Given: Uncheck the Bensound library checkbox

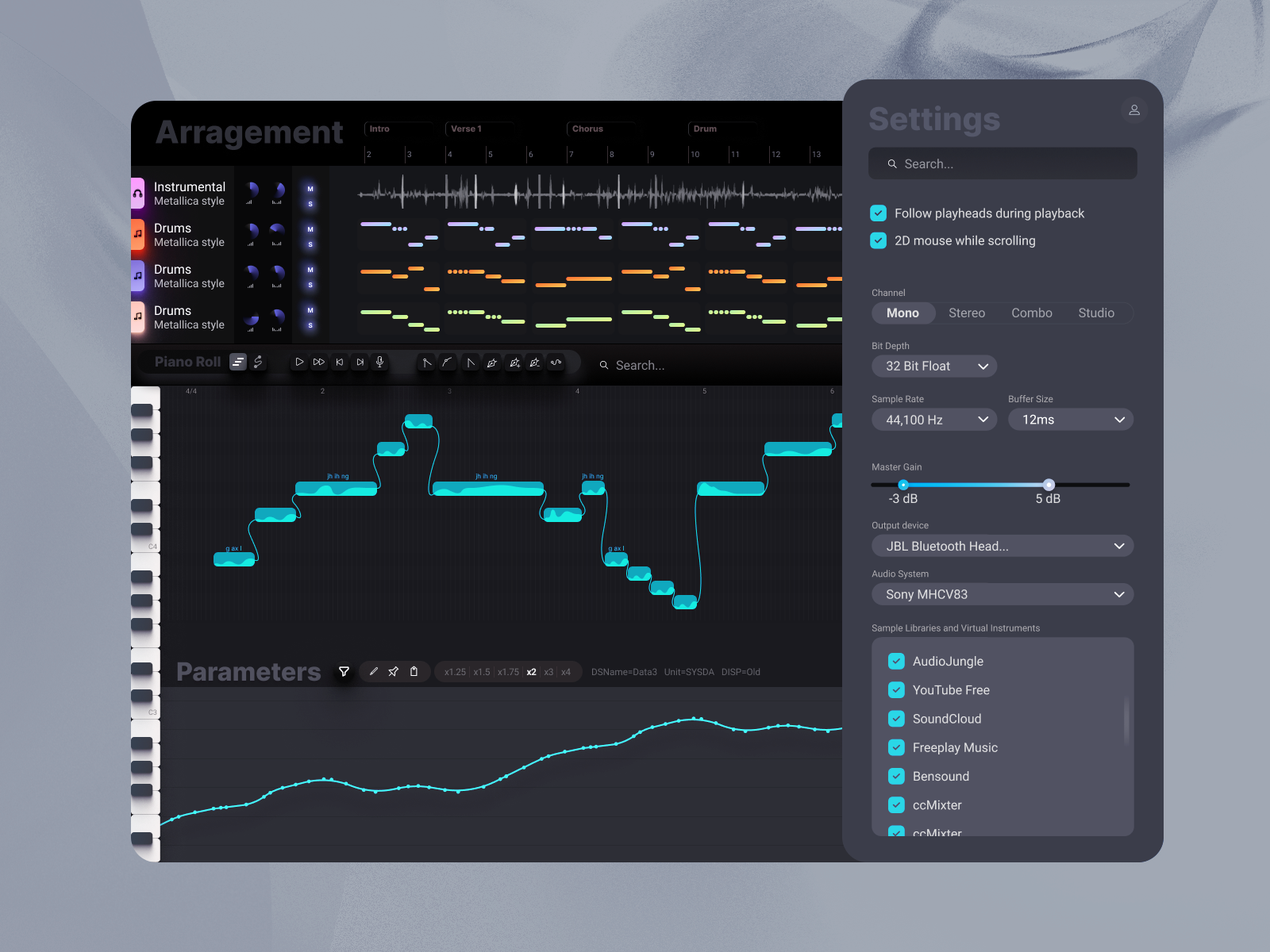Looking at the screenshot, I should tap(896, 776).
